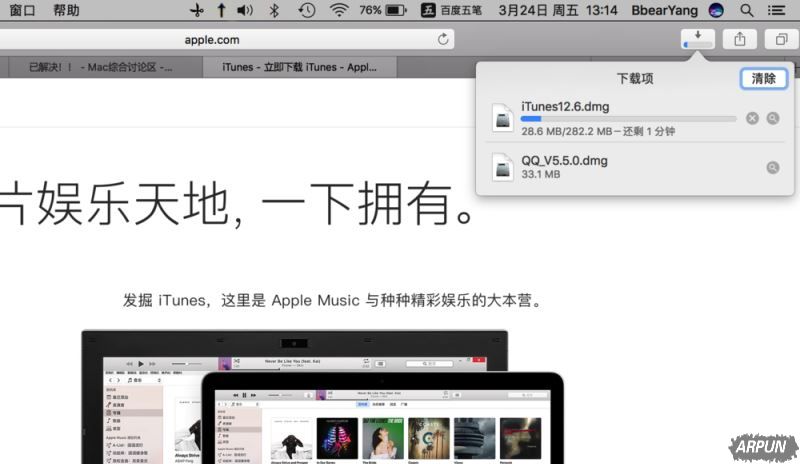Open the volume menu bar icon

[245, 10]
